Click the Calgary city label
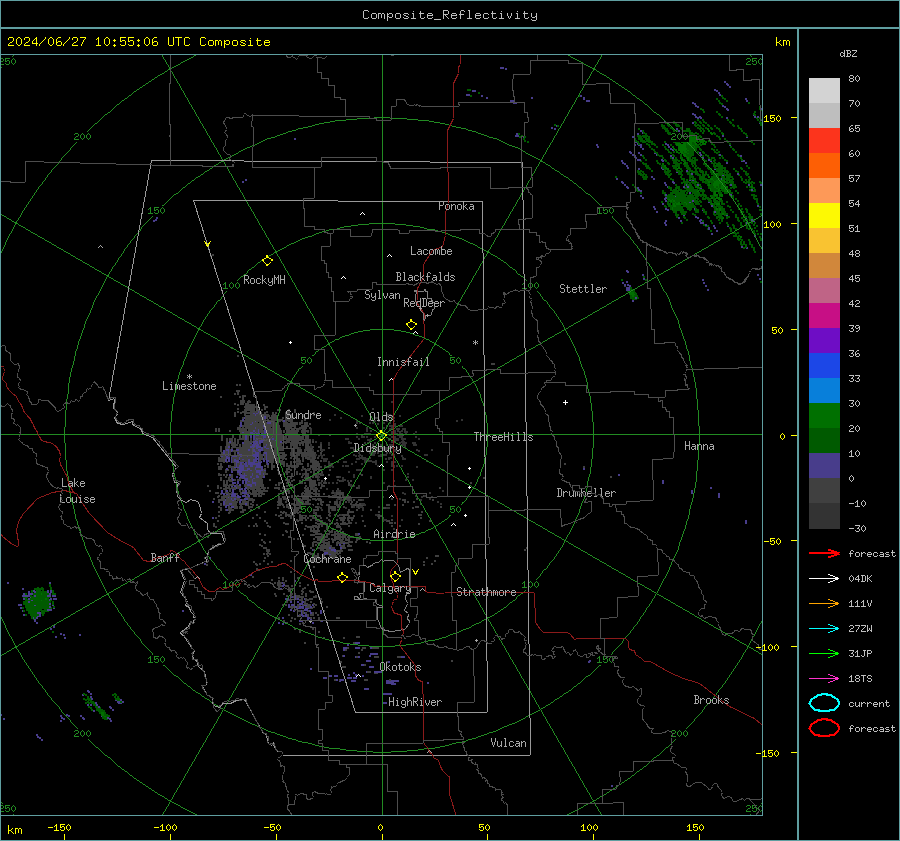This screenshot has width=900, height=841. [x=390, y=588]
